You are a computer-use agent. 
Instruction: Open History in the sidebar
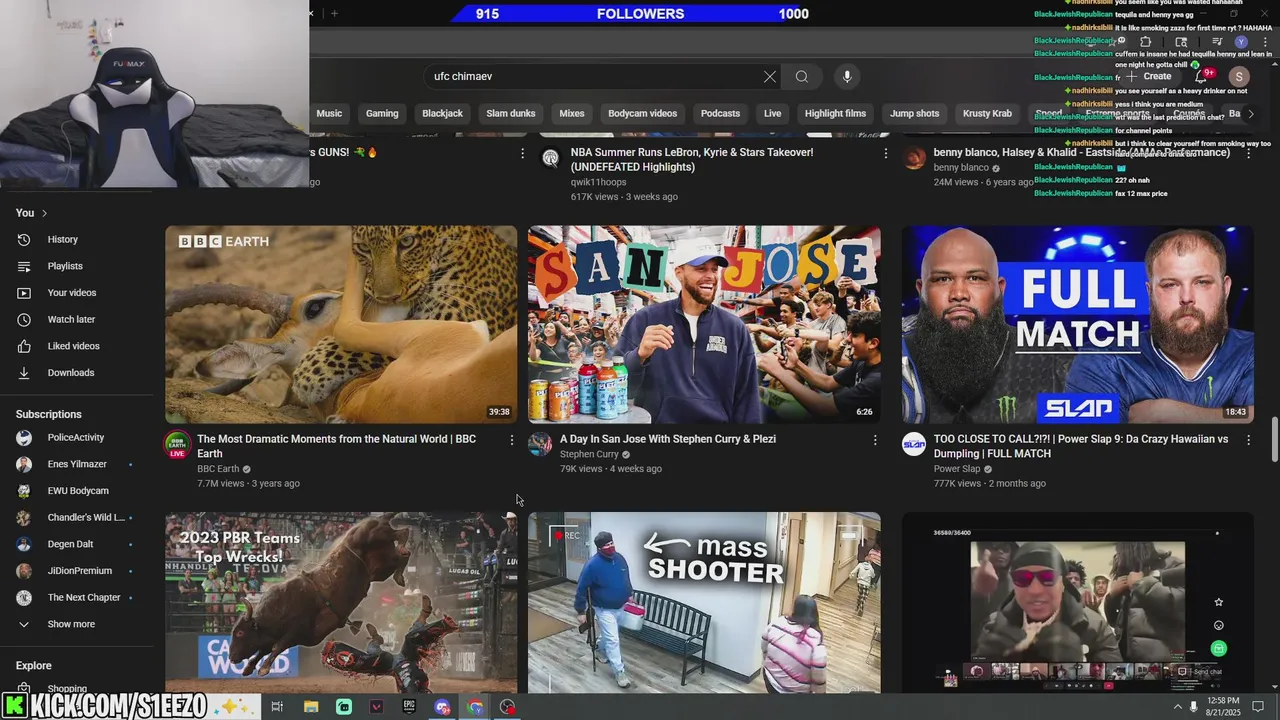tap(62, 239)
